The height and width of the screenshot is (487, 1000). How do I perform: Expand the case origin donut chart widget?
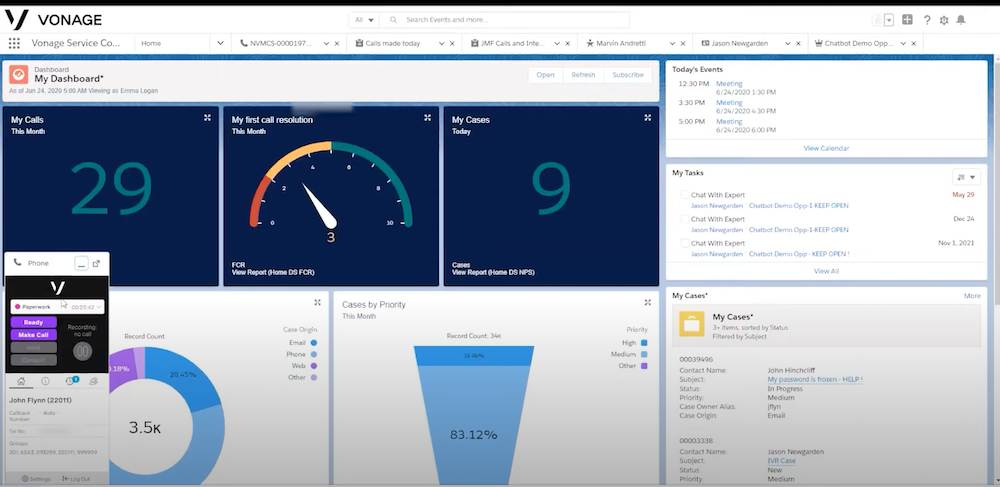(x=317, y=303)
